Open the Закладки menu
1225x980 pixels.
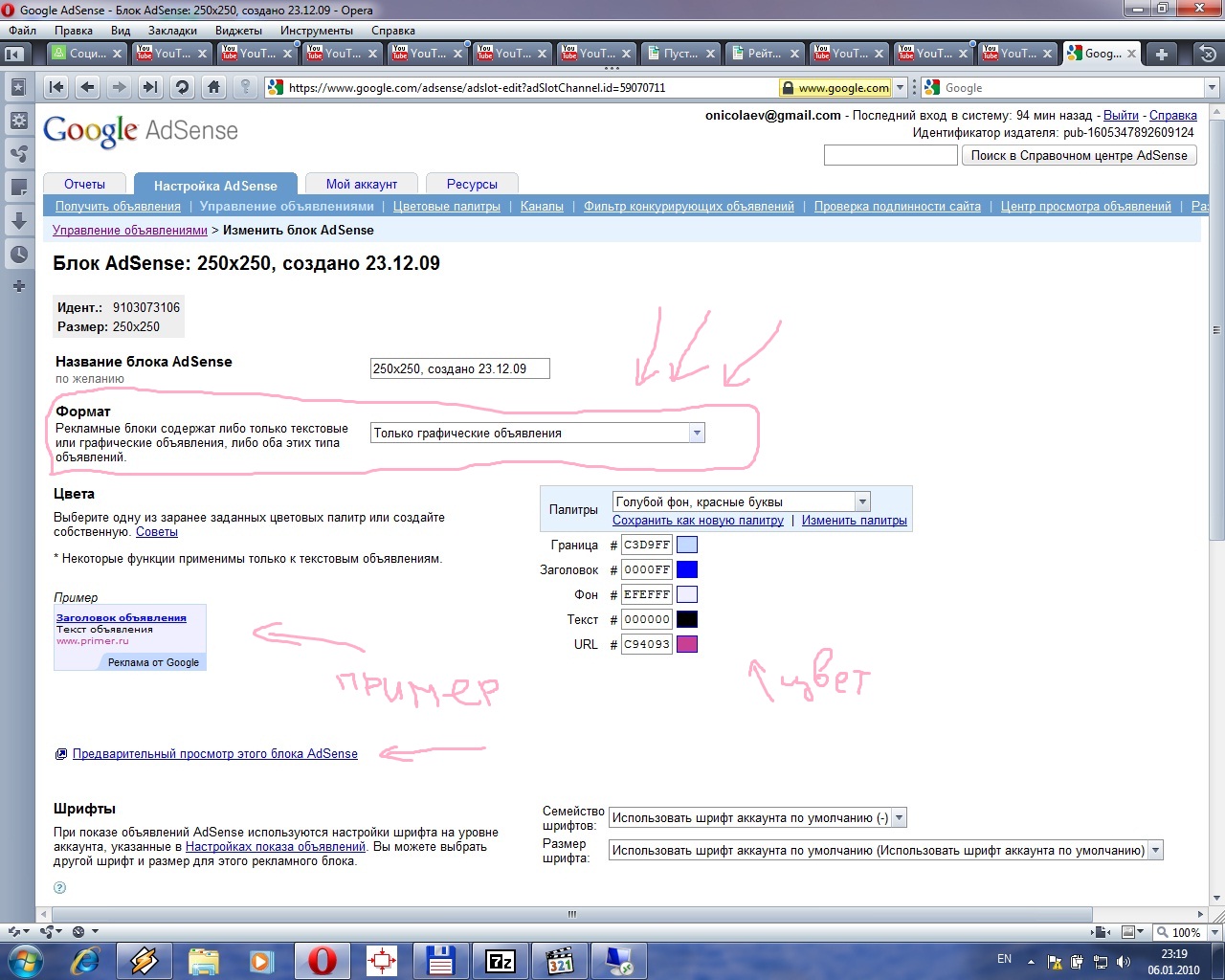pyautogui.click(x=172, y=31)
